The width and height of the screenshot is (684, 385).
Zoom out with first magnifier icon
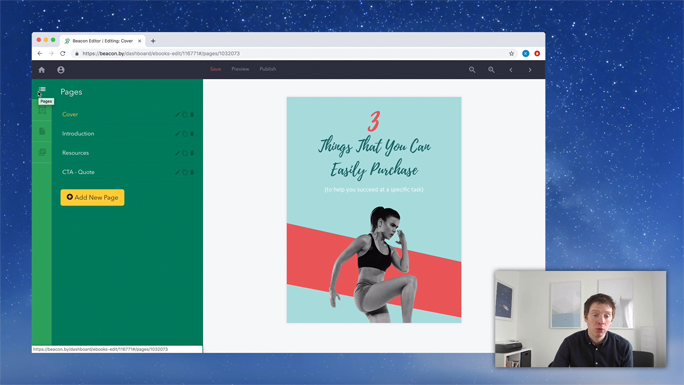[472, 70]
